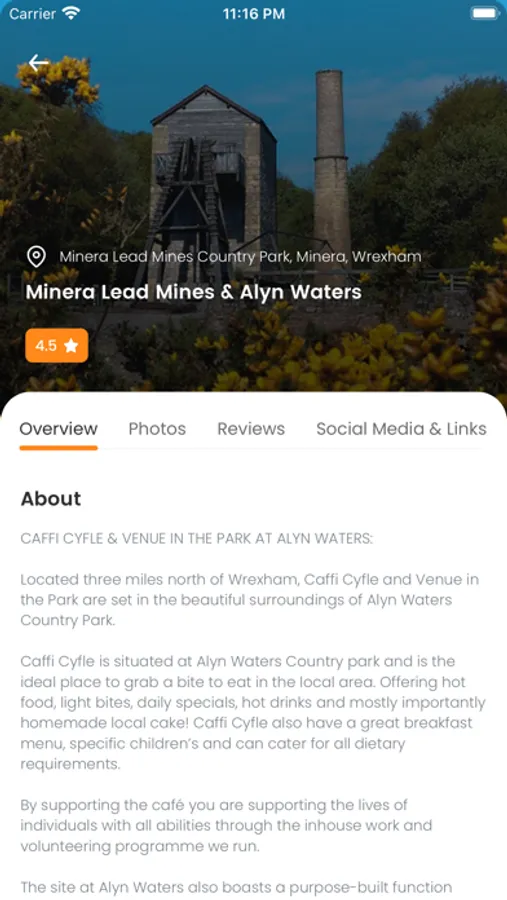Open Social Media & Links tab
507x900 pixels.
(x=401, y=429)
